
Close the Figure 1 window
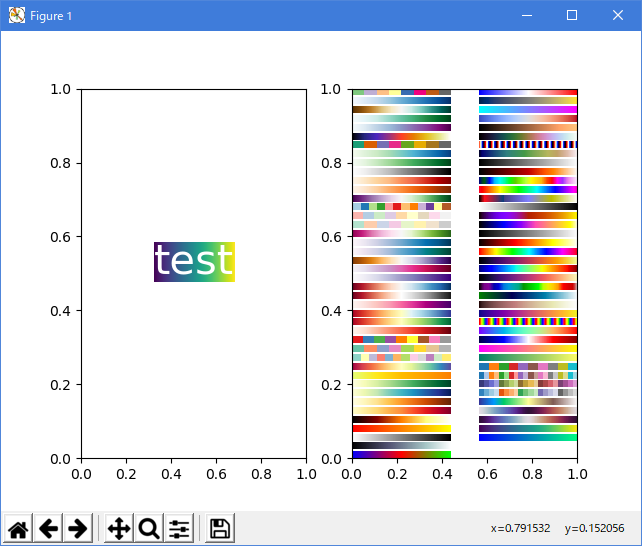pos(618,16)
